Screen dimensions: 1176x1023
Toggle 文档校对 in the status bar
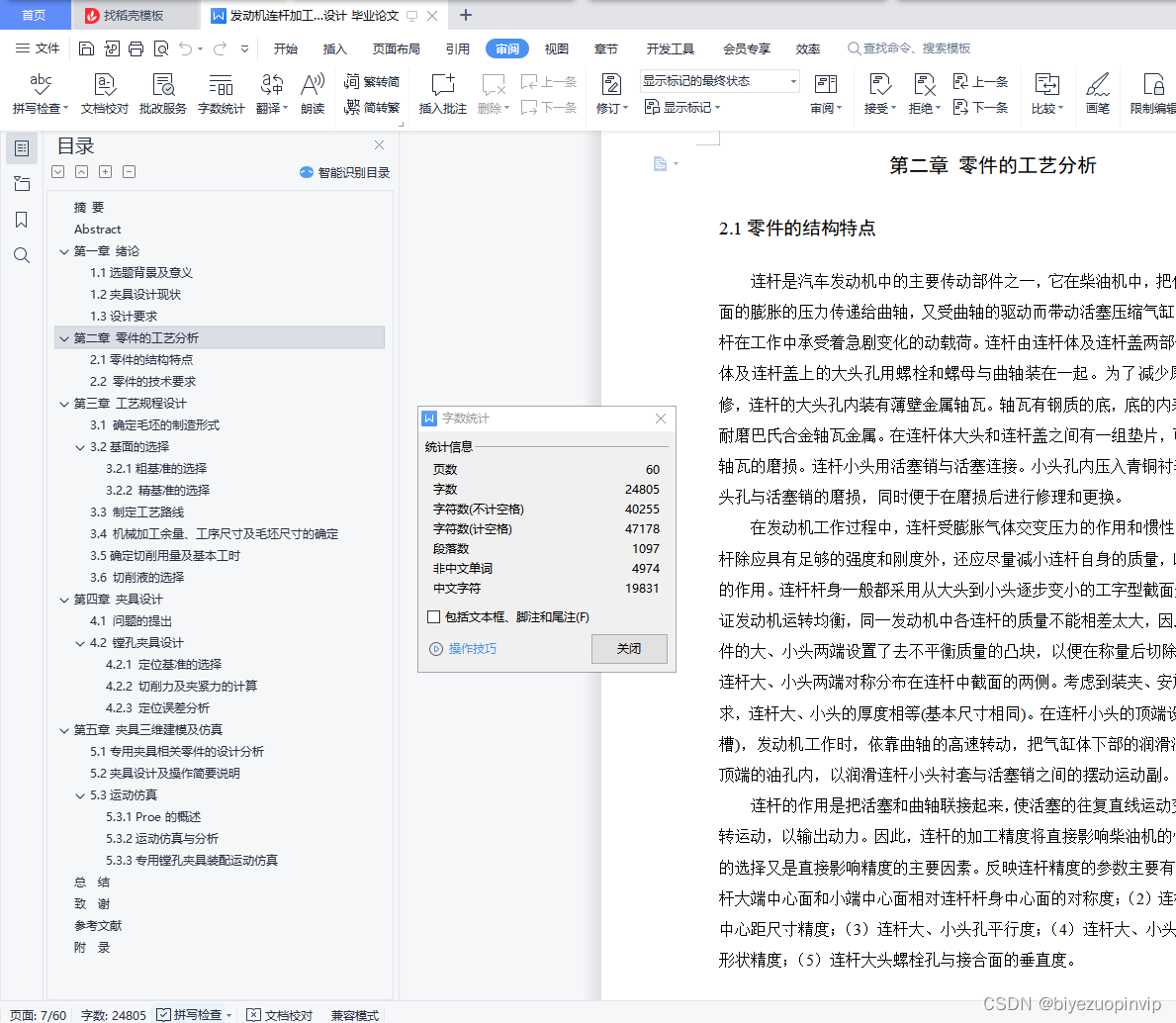[280, 1015]
